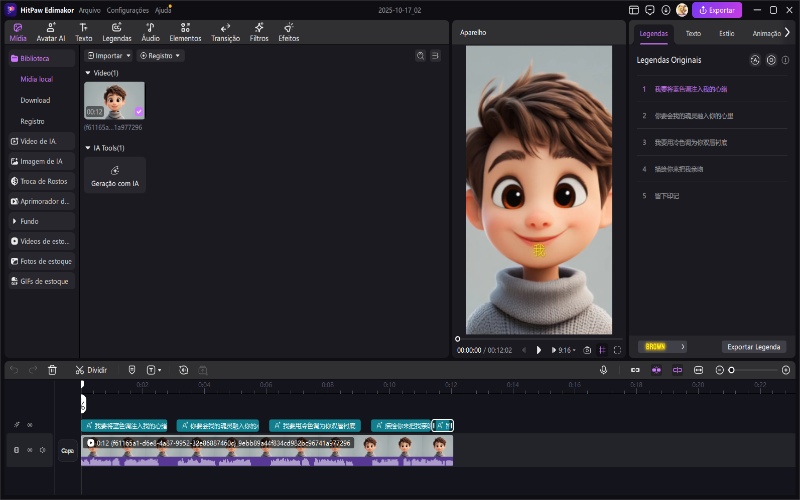Click the Exportar Legenda button
This screenshot has width=800, height=500.
(x=754, y=347)
